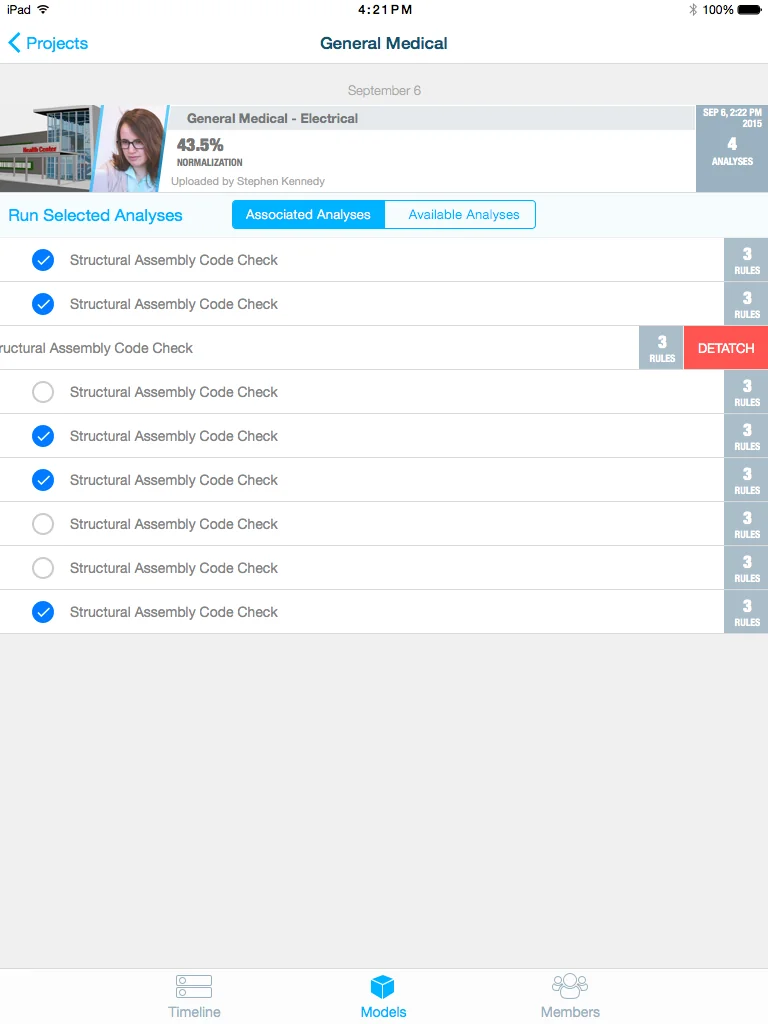The height and width of the screenshot is (1024, 768).
Task: Tap the 4:21 PM clock
Action: point(385,10)
